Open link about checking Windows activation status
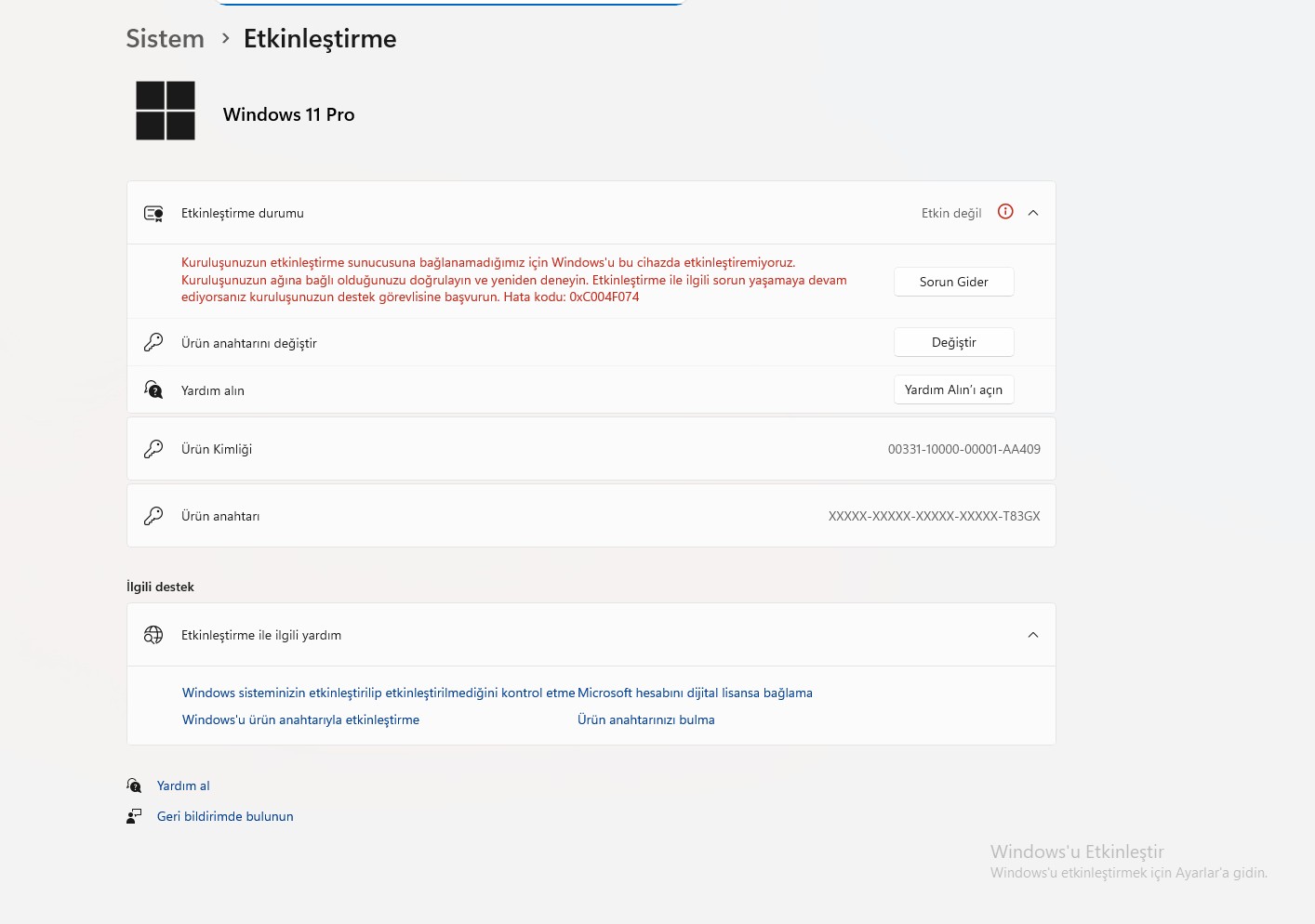 point(379,693)
